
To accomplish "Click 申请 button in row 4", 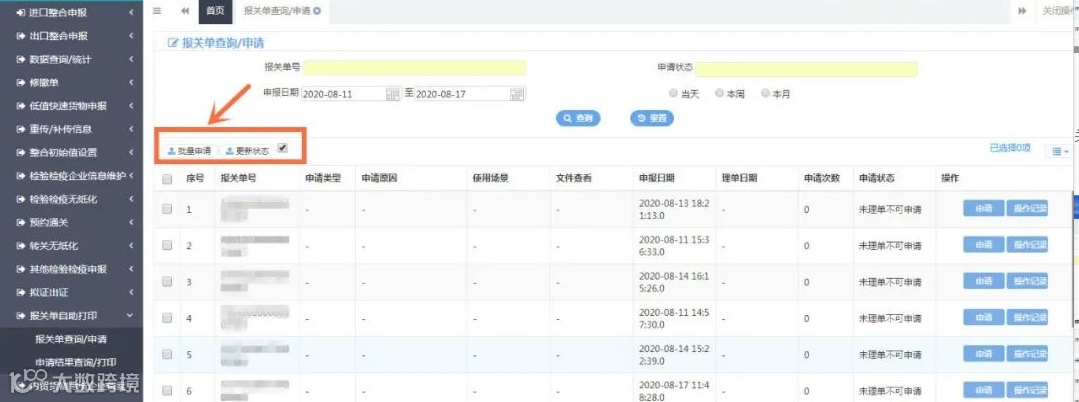I will tap(983, 318).
